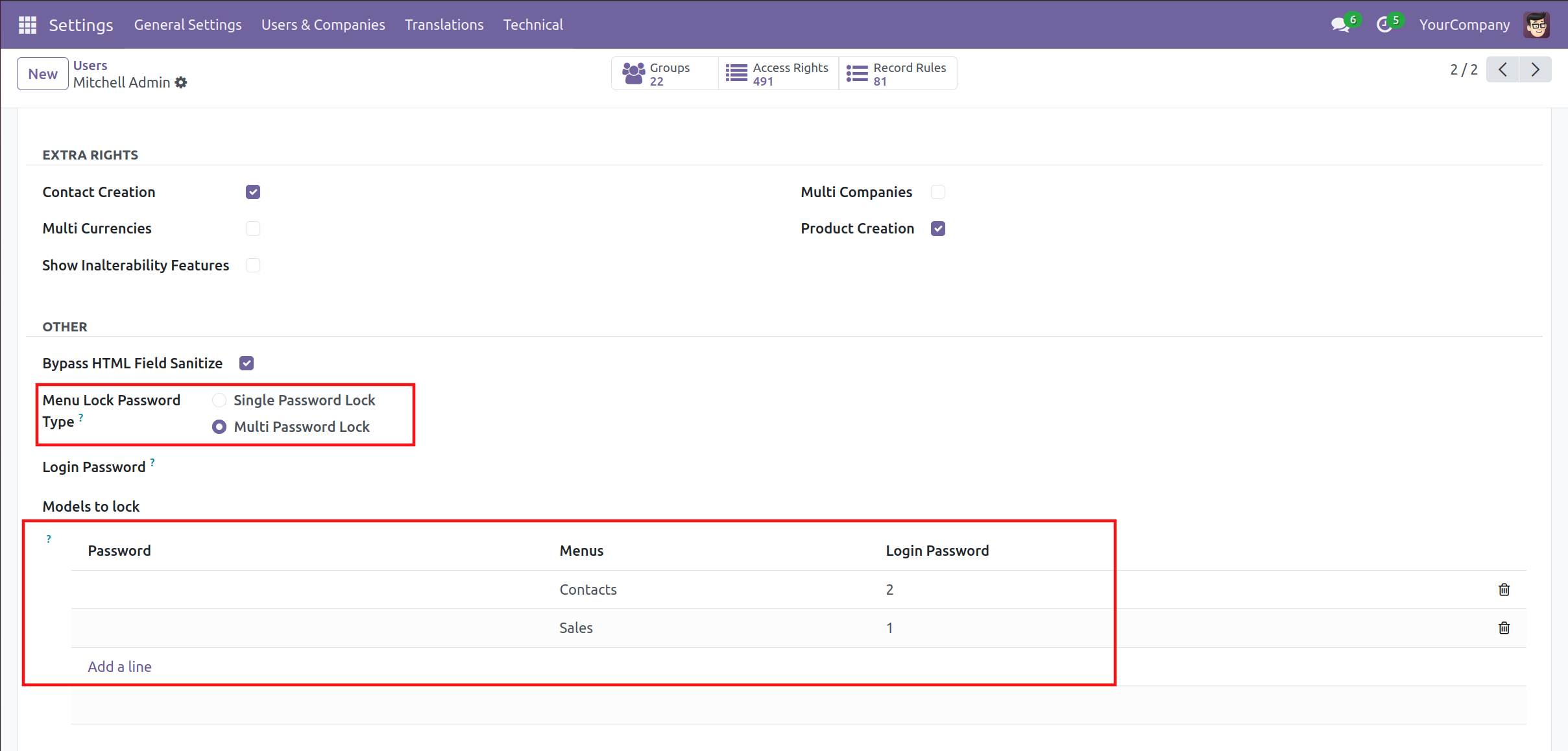Open the Translations menu

click(444, 25)
